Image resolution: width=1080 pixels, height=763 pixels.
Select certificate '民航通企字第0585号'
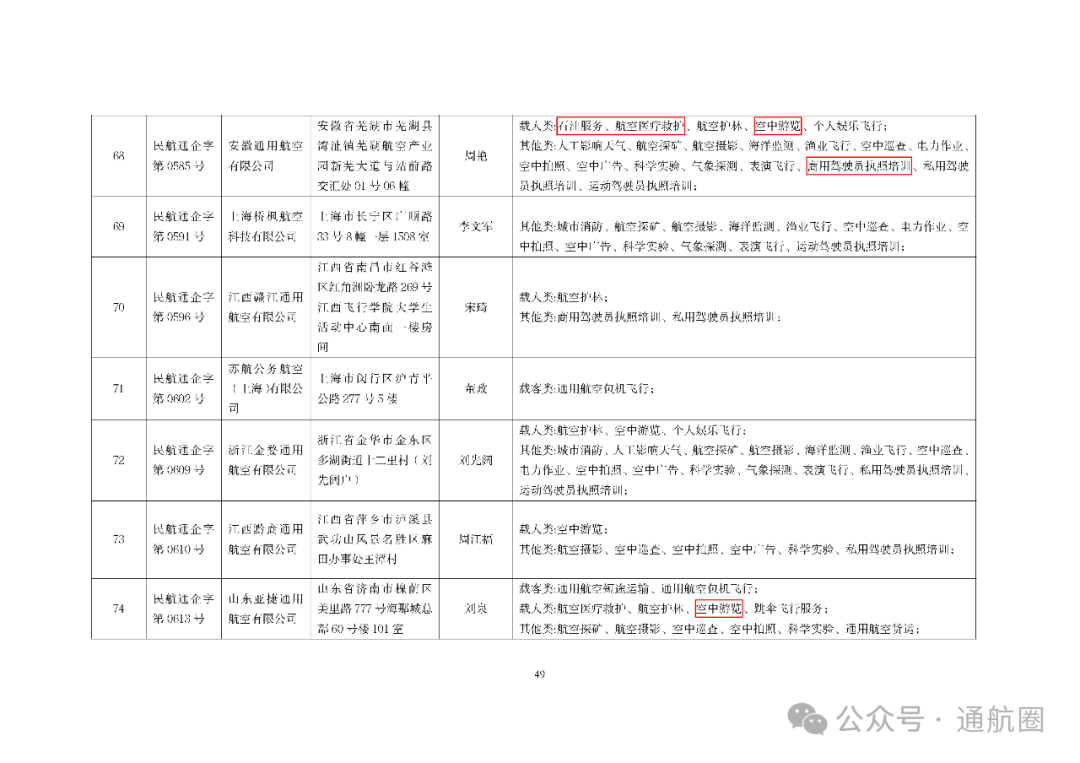point(183,156)
